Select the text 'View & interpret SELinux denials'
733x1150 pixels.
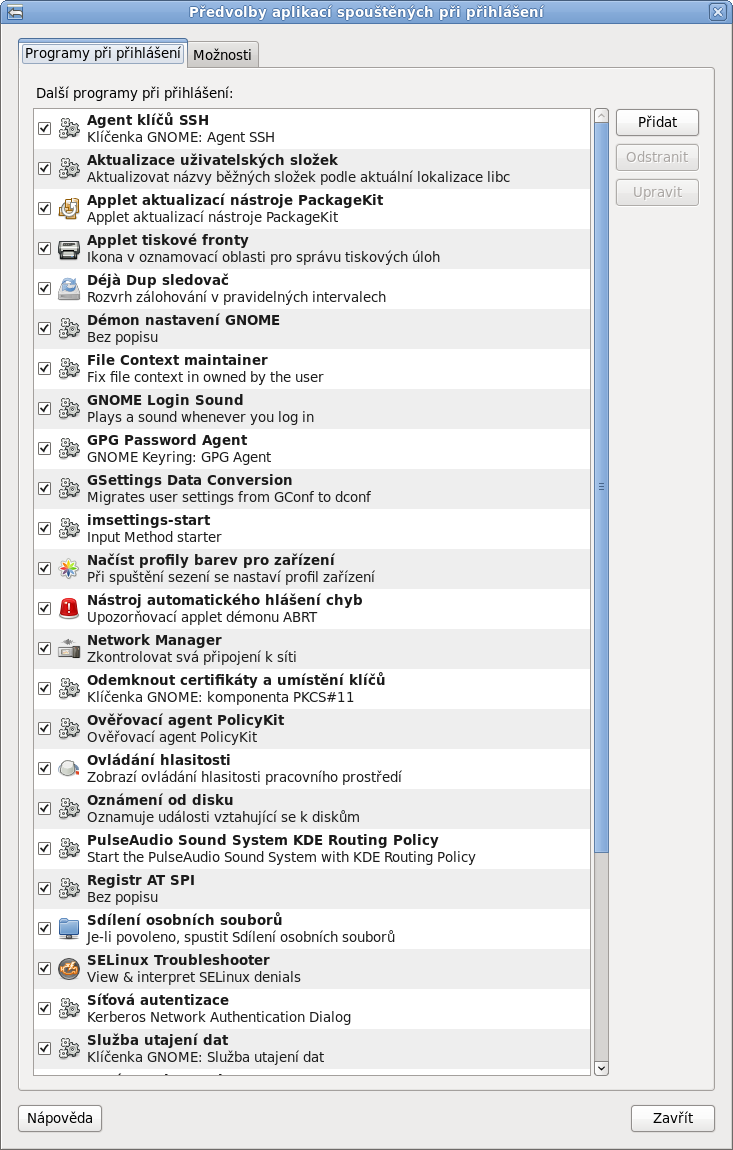[194, 978]
